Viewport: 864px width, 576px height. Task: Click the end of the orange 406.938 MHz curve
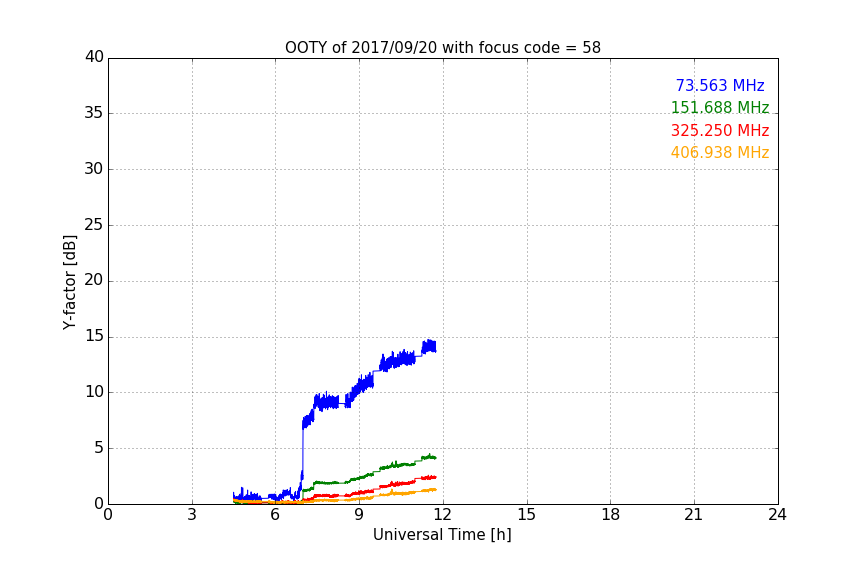(435, 489)
